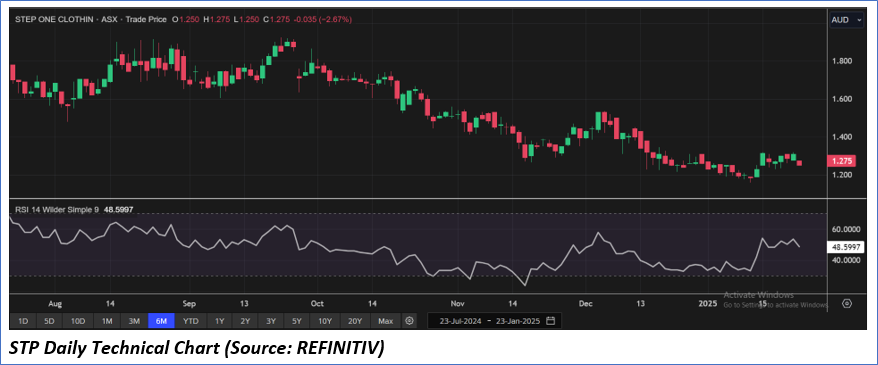878x365 pixels.
Task: Open chart settings icon at bottom right
Action: pyautogui.click(x=847, y=303)
